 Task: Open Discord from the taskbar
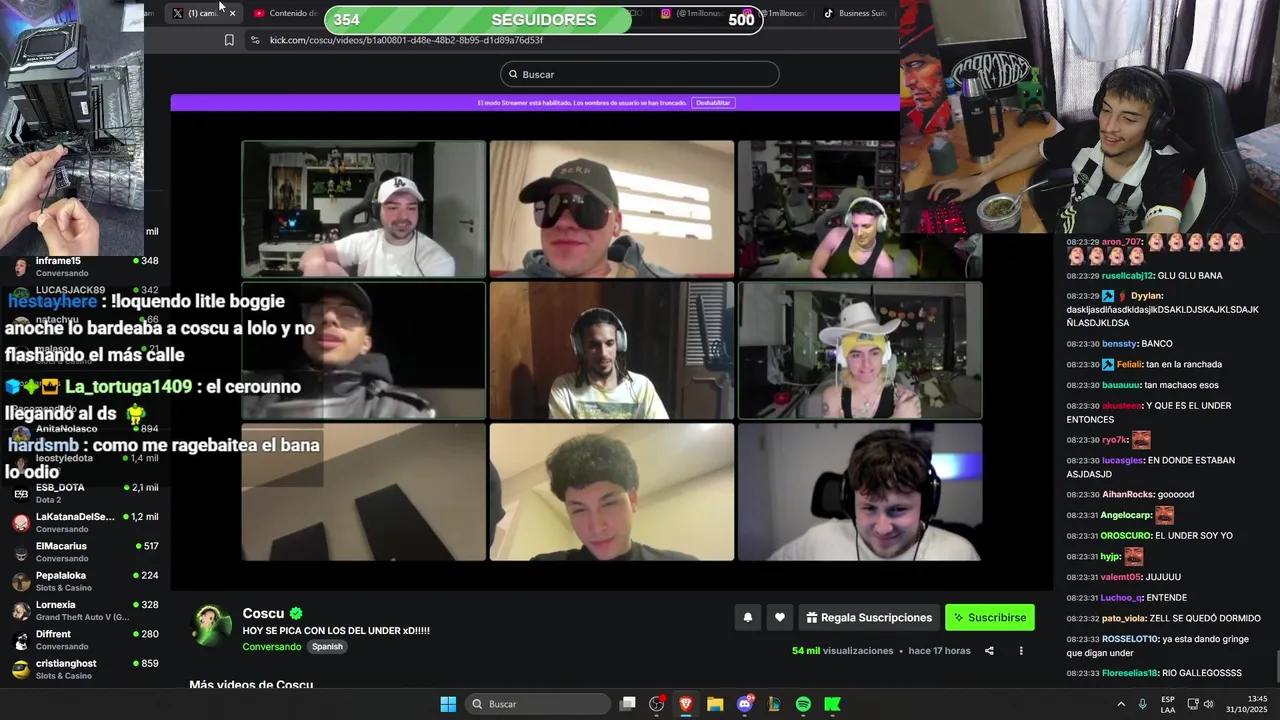click(x=744, y=704)
